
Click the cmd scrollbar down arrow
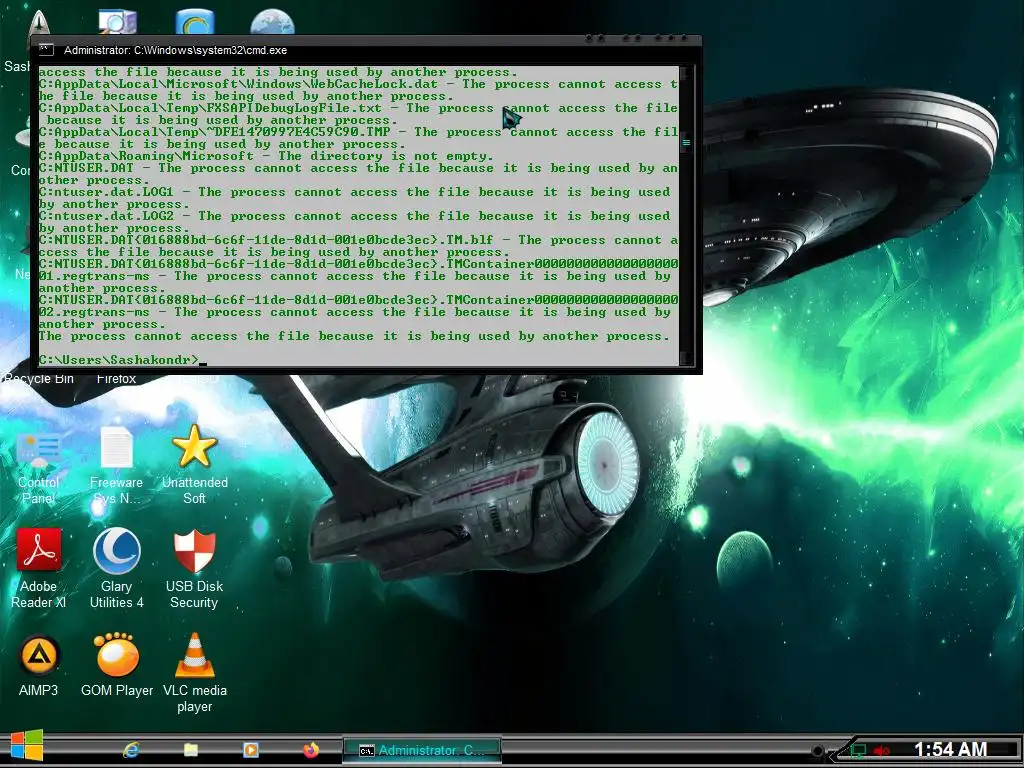[x=686, y=359]
